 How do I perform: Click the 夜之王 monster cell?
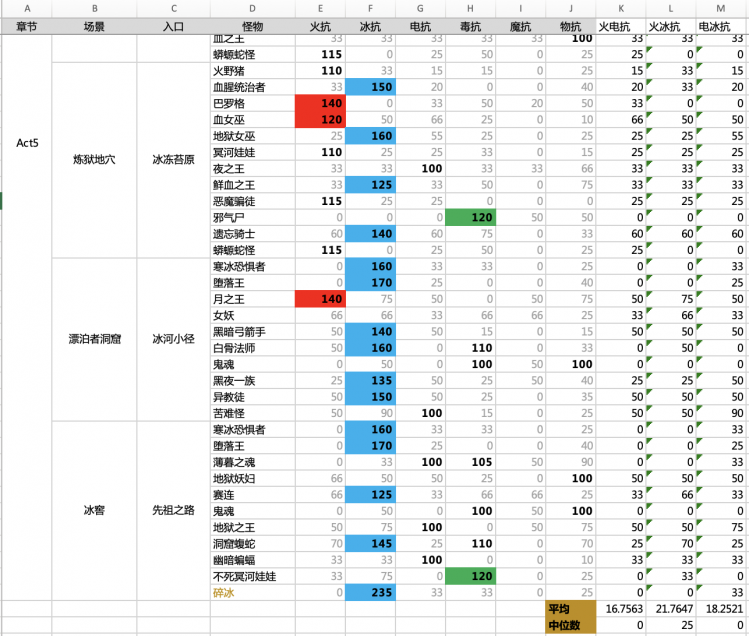click(252, 169)
